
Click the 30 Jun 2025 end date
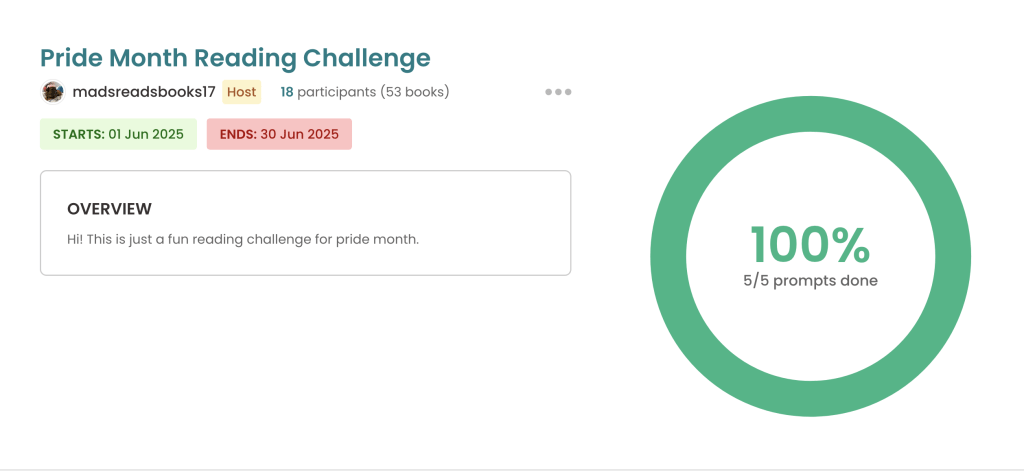(300, 134)
